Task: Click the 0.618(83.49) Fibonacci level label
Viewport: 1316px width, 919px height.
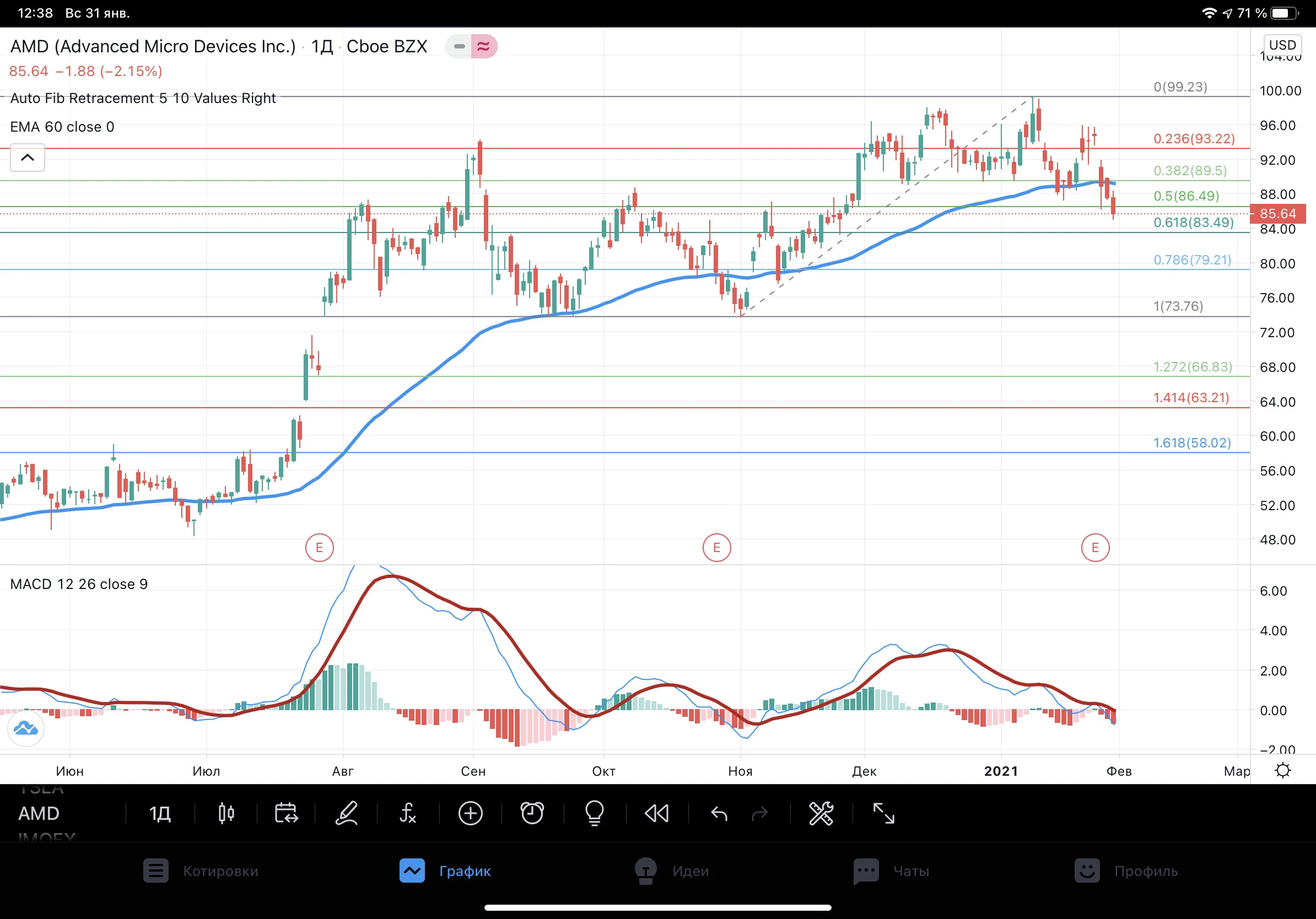Action: tap(1194, 222)
